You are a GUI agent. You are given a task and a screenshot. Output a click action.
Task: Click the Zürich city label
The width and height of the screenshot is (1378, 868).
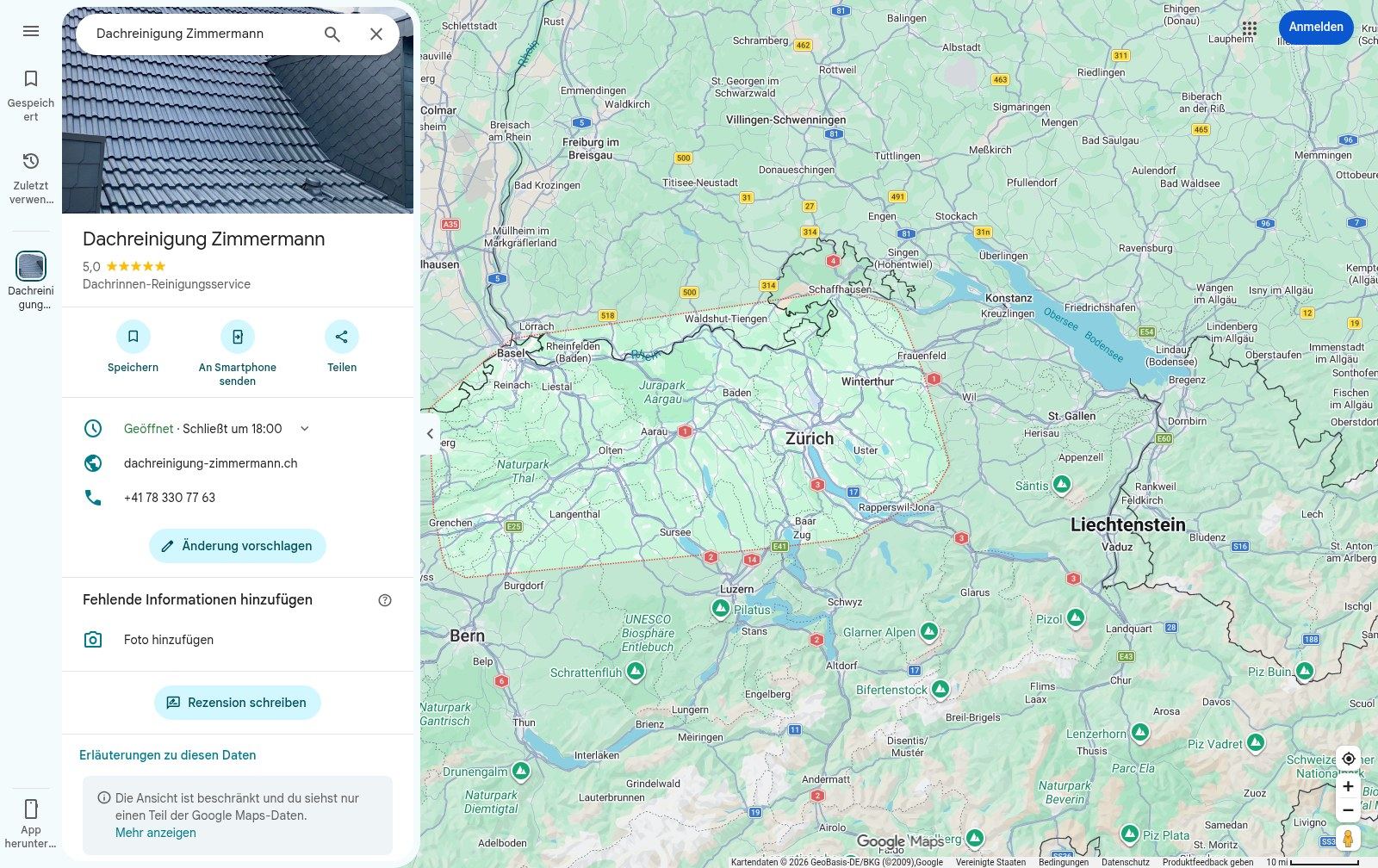pos(810,438)
